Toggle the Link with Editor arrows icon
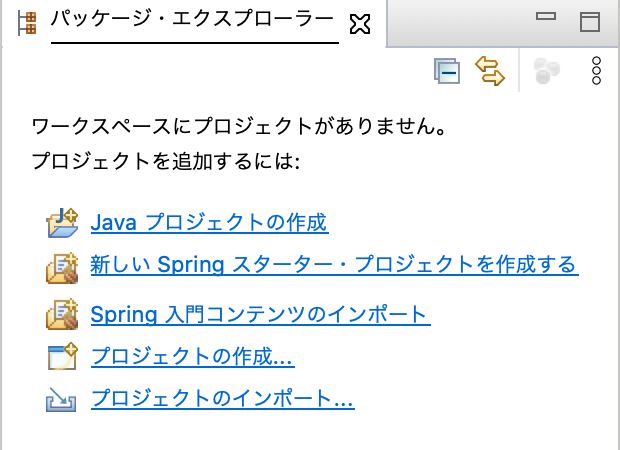Screen dimensions: 620x450 490,71
